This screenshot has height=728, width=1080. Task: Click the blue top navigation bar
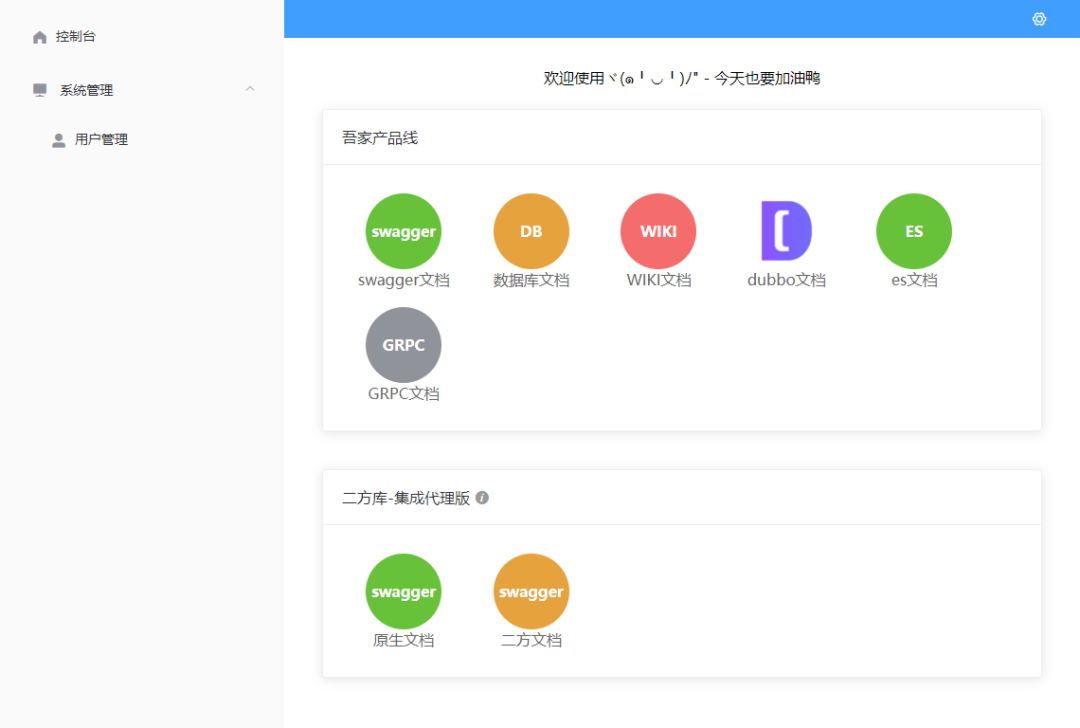pyautogui.click(x=660, y=18)
